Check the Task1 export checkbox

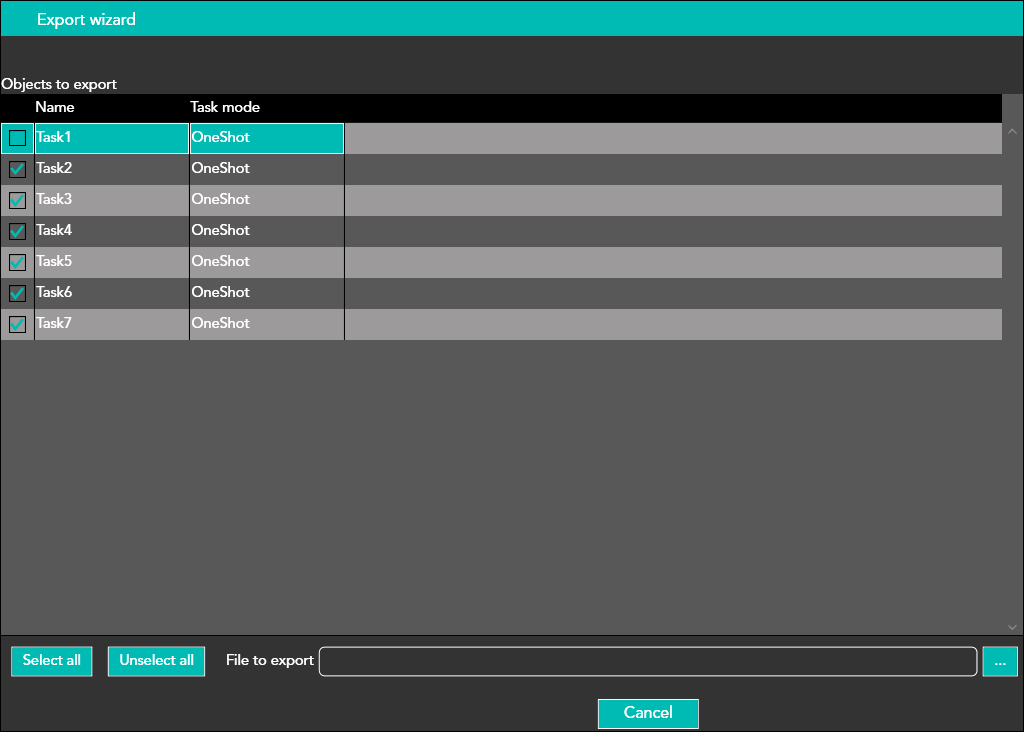point(17,138)
